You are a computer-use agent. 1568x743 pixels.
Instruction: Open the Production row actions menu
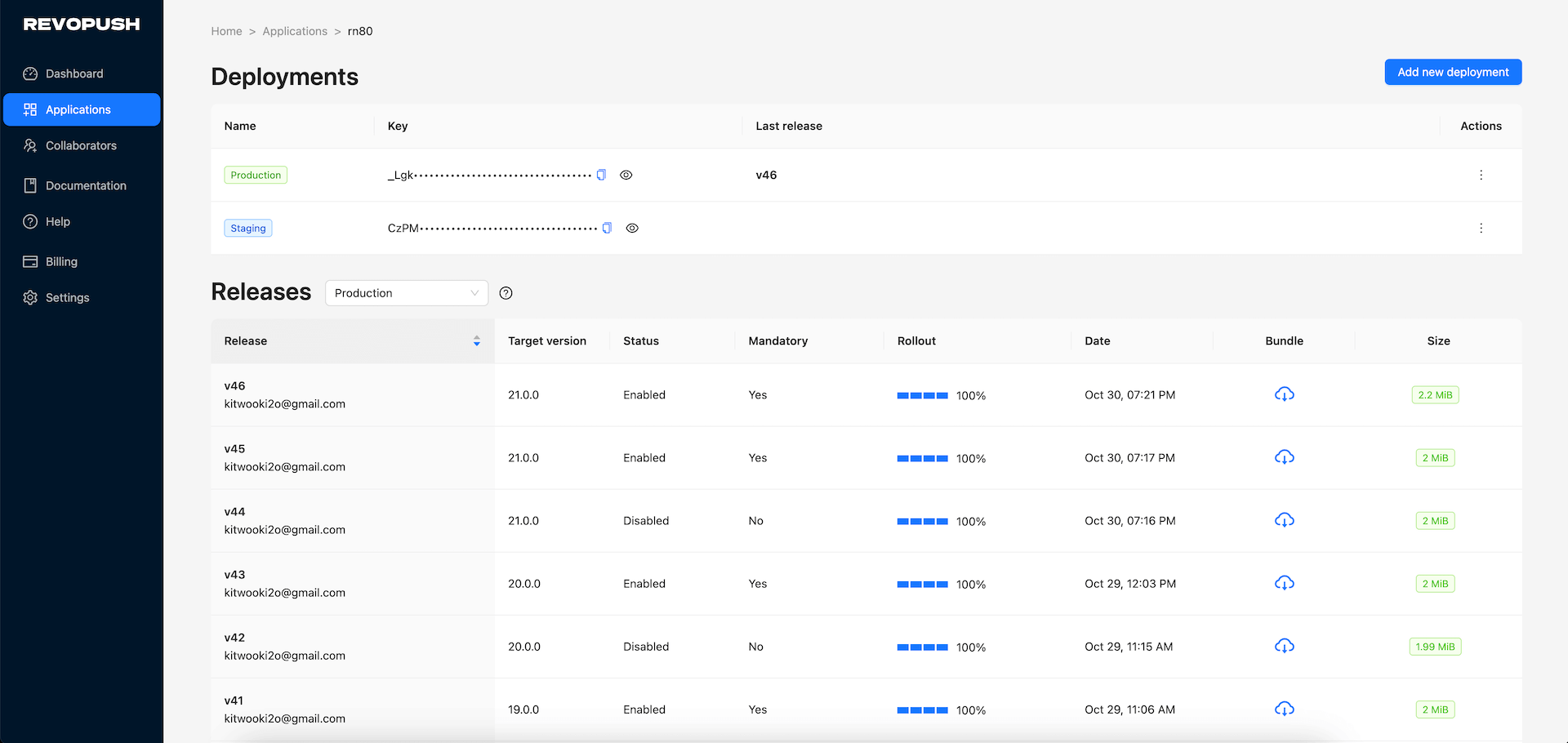[1481, 175]
